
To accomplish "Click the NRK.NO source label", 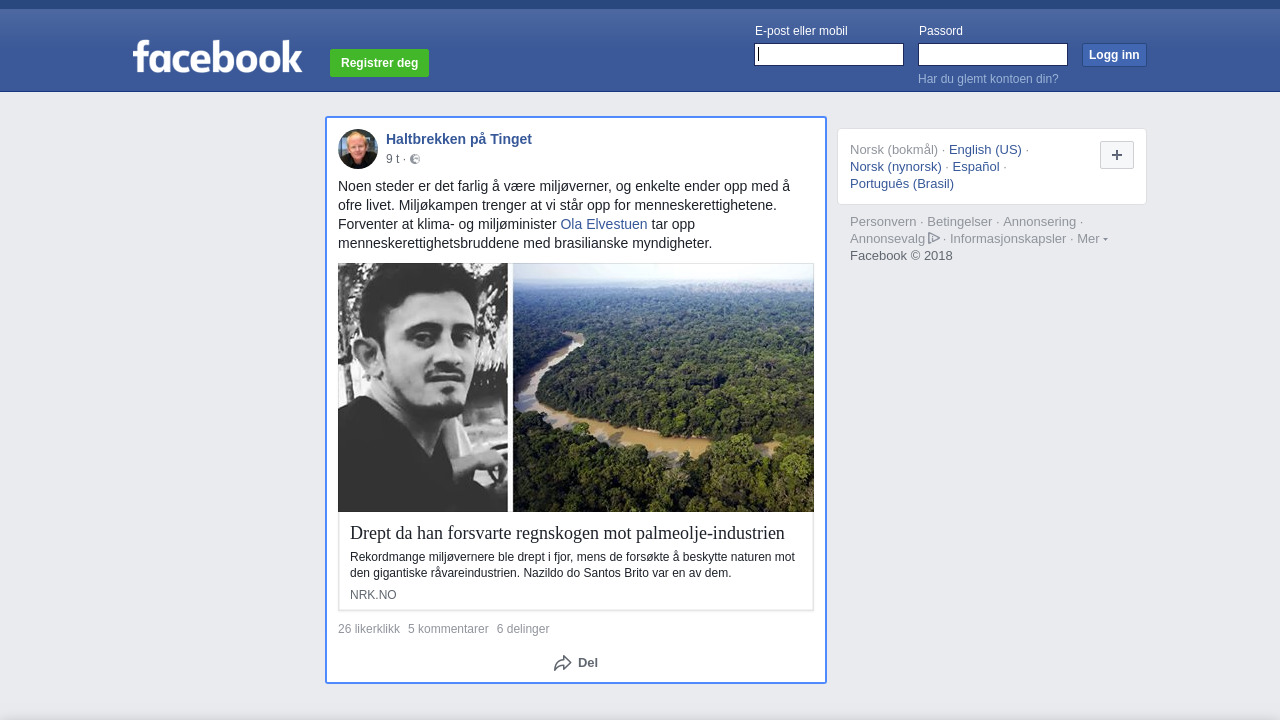I will (373, 595).
